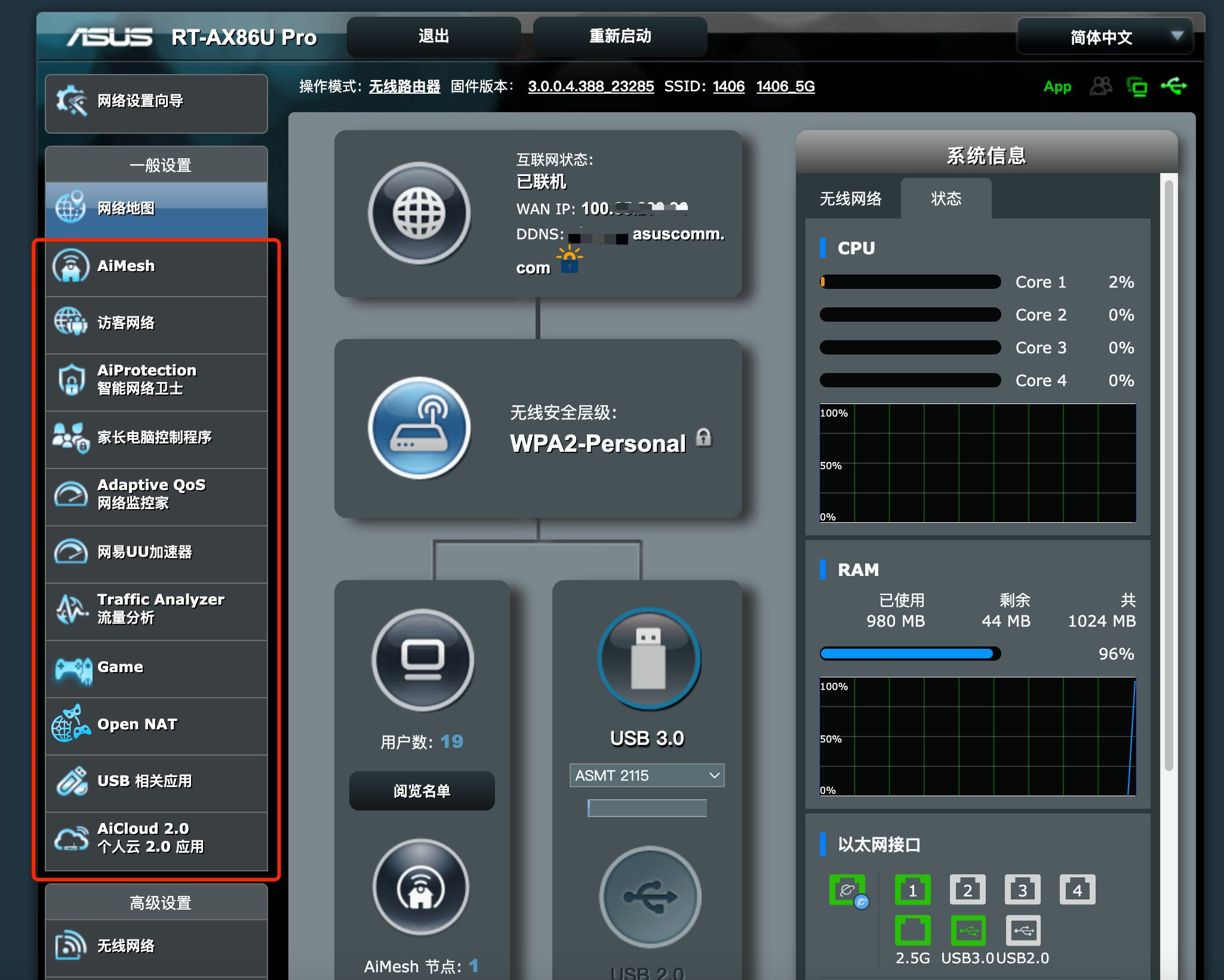
Task: Click the 退出 logout button
Action: click(x=434, y=36)
